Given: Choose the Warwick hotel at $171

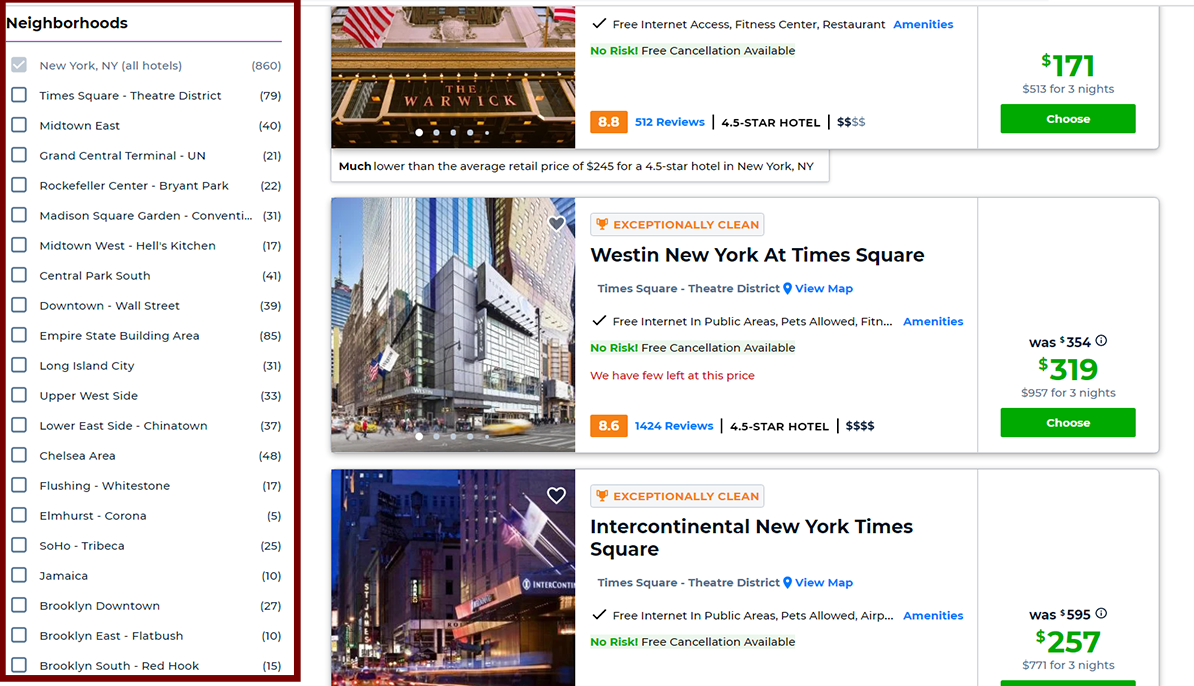Looking at the screenshot, I should [1068, 119].
